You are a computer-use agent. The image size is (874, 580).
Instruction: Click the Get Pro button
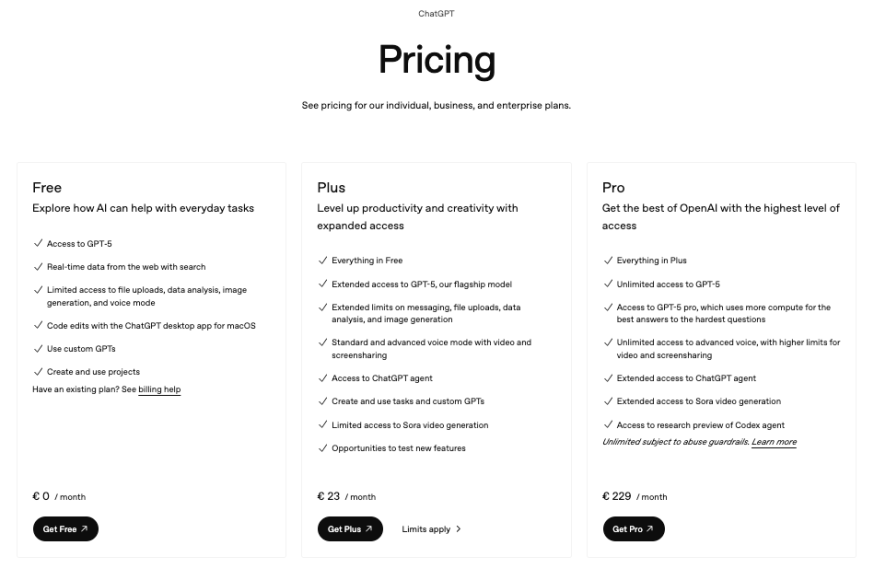point(634,529)
